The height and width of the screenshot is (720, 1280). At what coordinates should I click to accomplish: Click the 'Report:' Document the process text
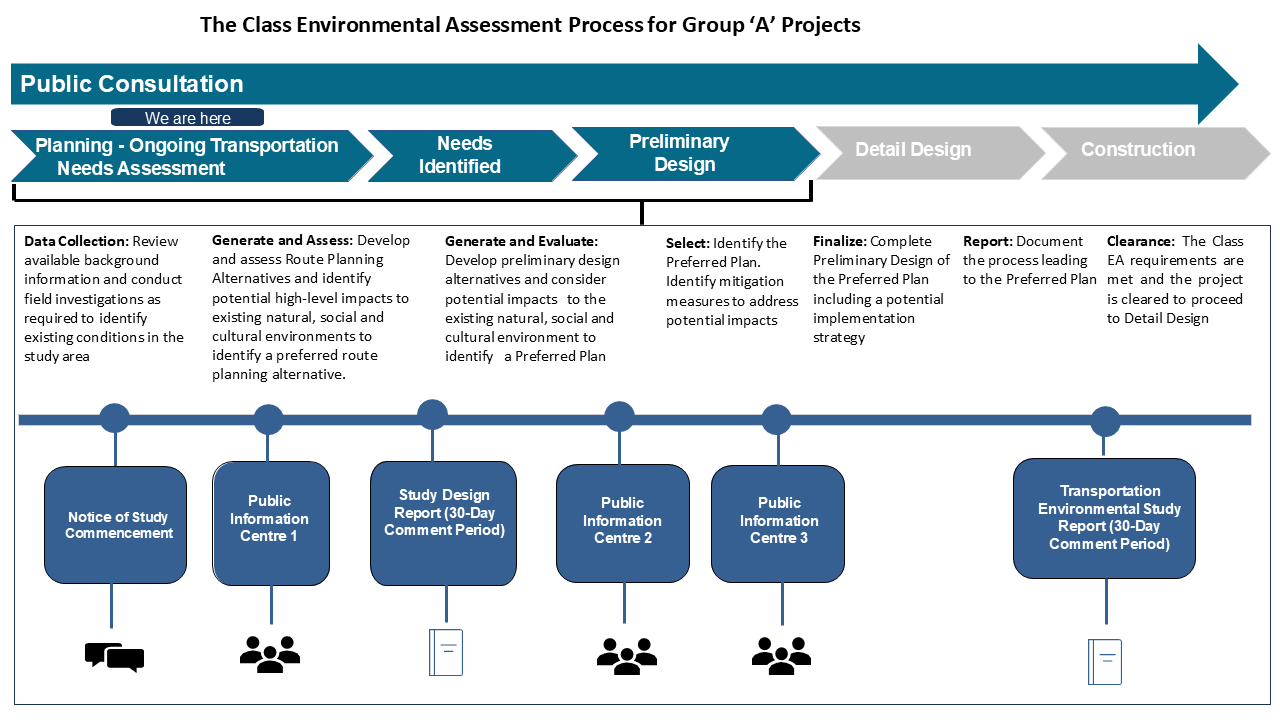[1029, 260]
